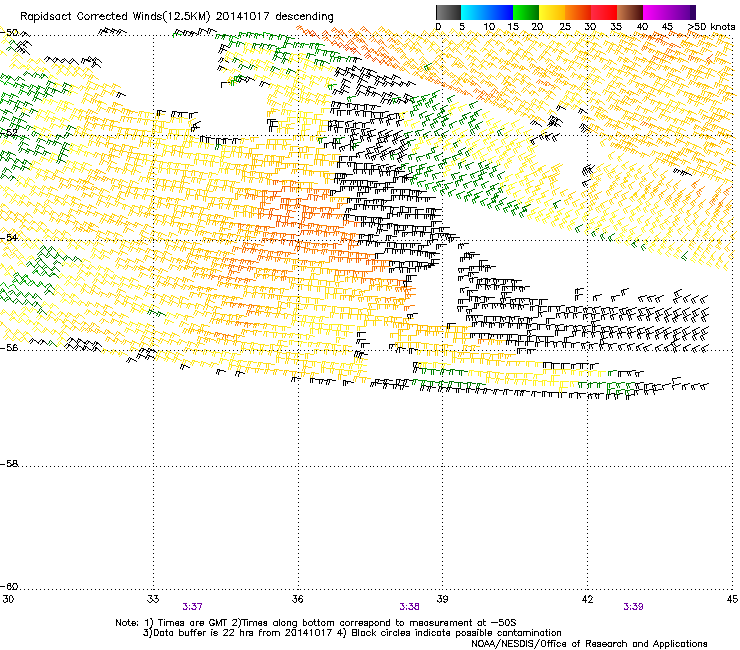Screen dimensions: 740x650
Task: Click the Rapidscat Corrected Winds title text
Action: point(177,17)
